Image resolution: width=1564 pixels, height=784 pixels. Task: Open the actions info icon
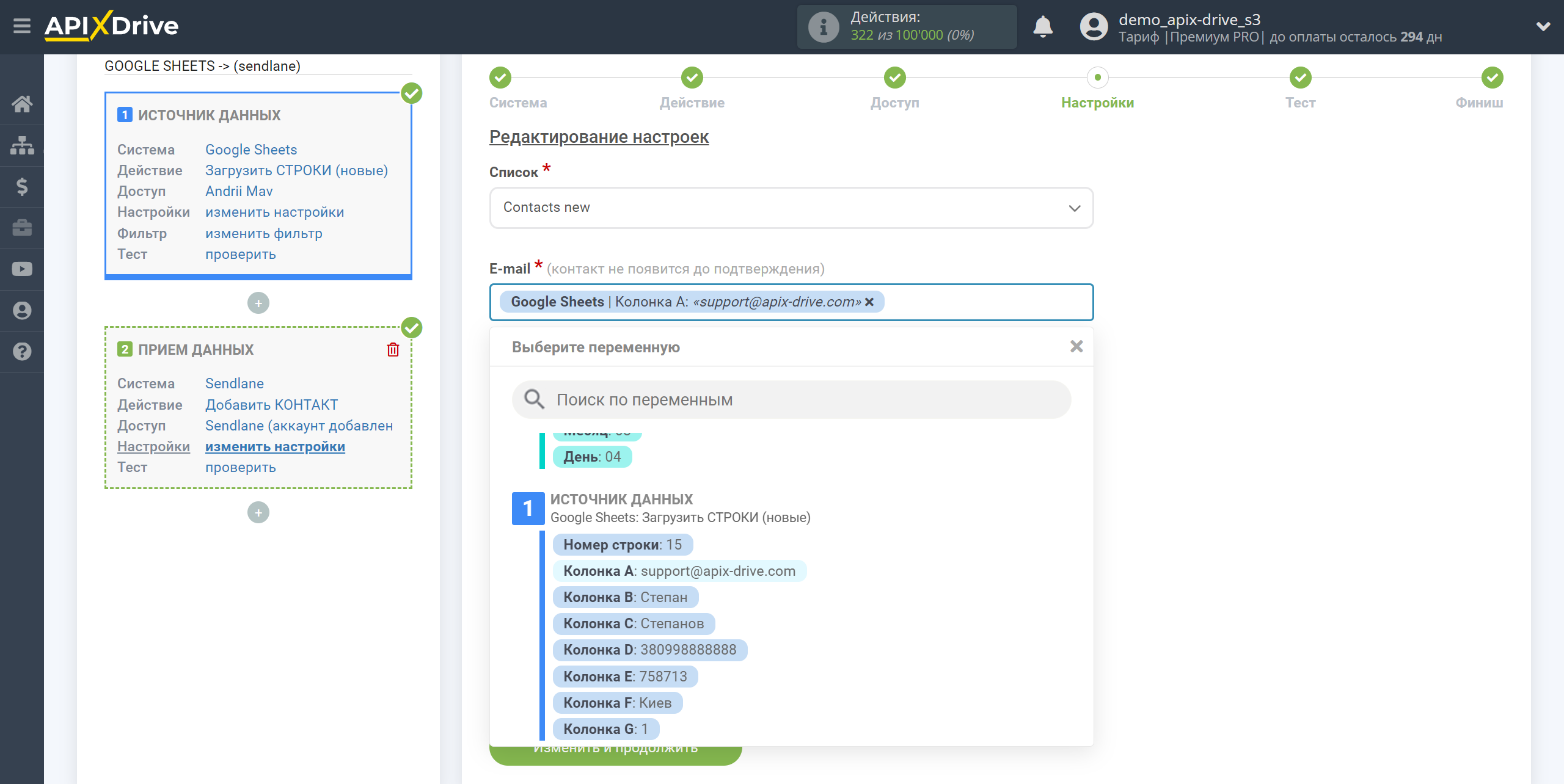[x=823, y=27]
